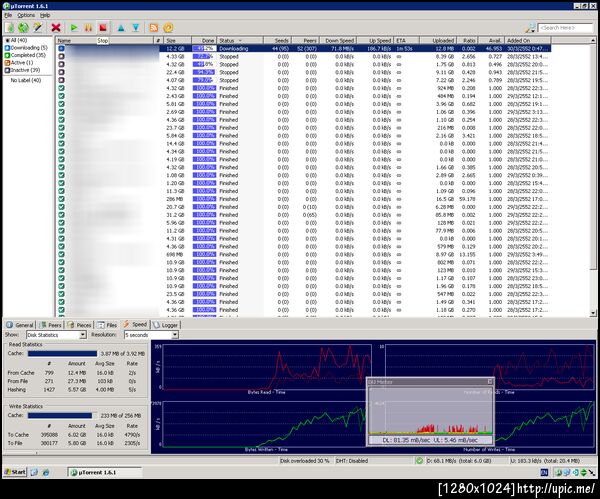Open the Help menu

click(45, 15)
